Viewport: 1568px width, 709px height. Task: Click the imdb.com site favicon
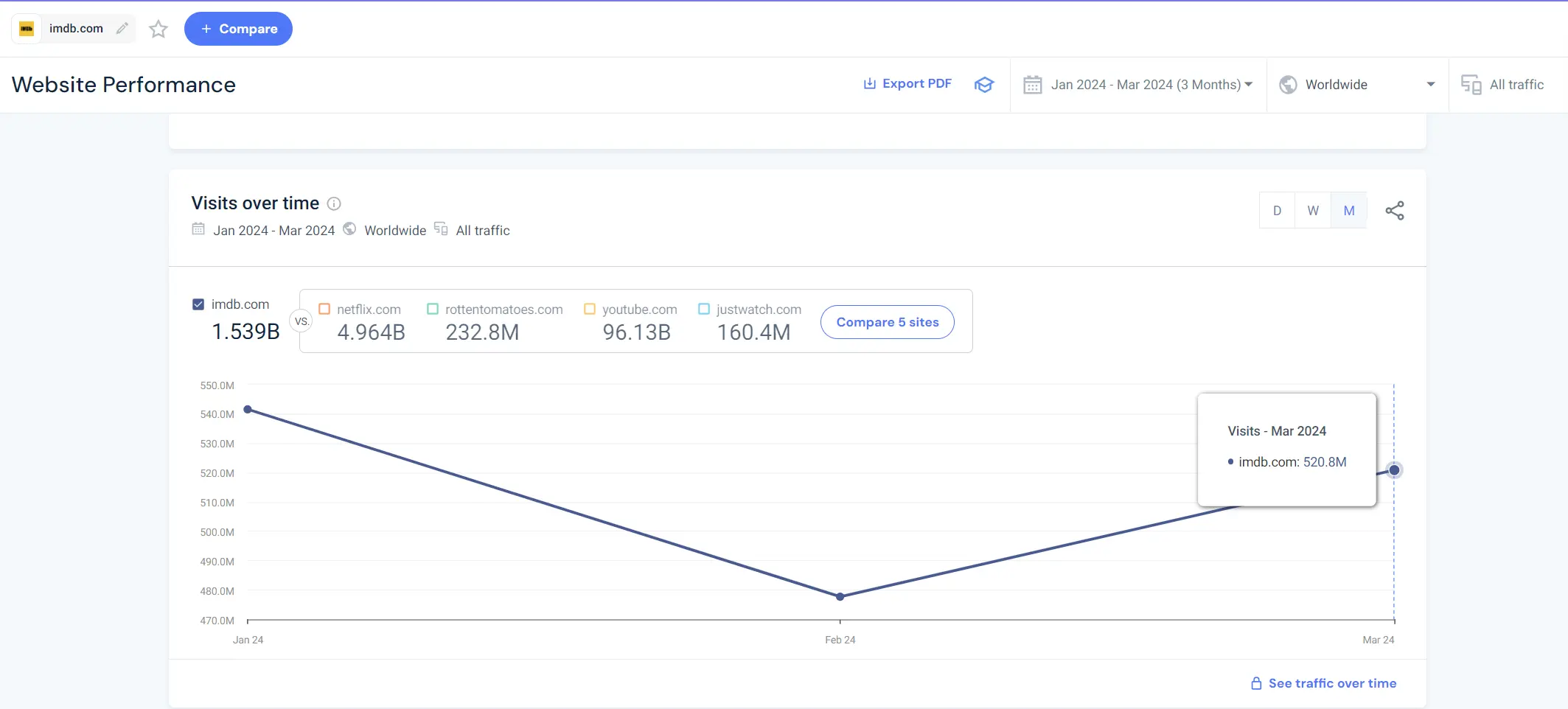point(27,29)
